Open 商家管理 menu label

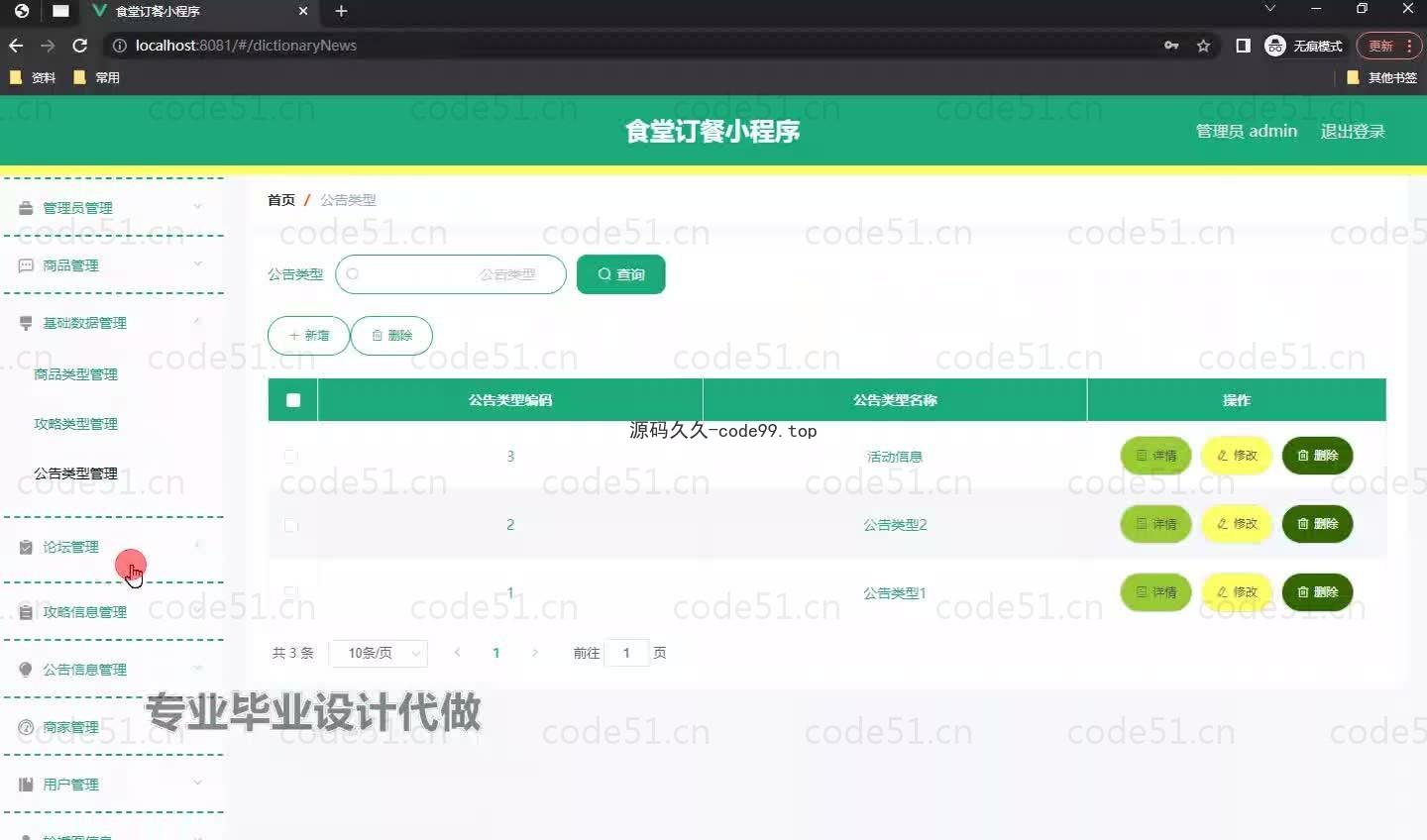pos(70,727)
